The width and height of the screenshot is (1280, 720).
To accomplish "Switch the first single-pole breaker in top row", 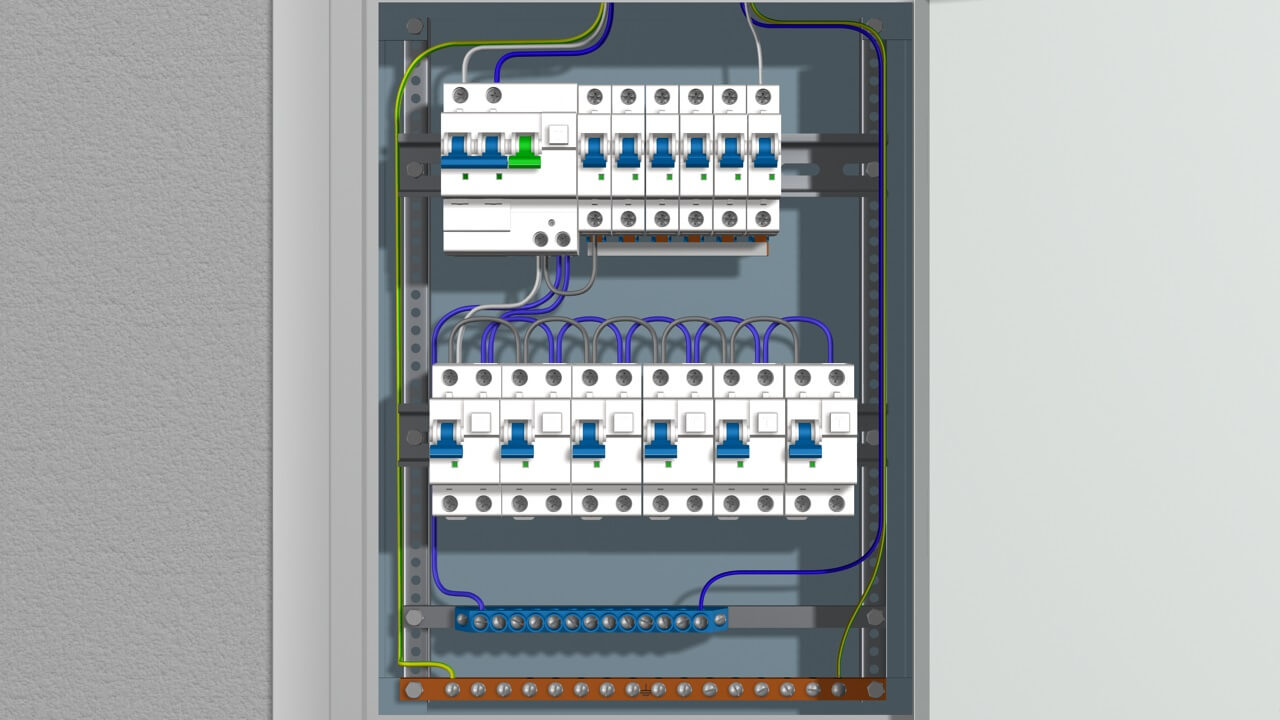I will pos(594,150).
